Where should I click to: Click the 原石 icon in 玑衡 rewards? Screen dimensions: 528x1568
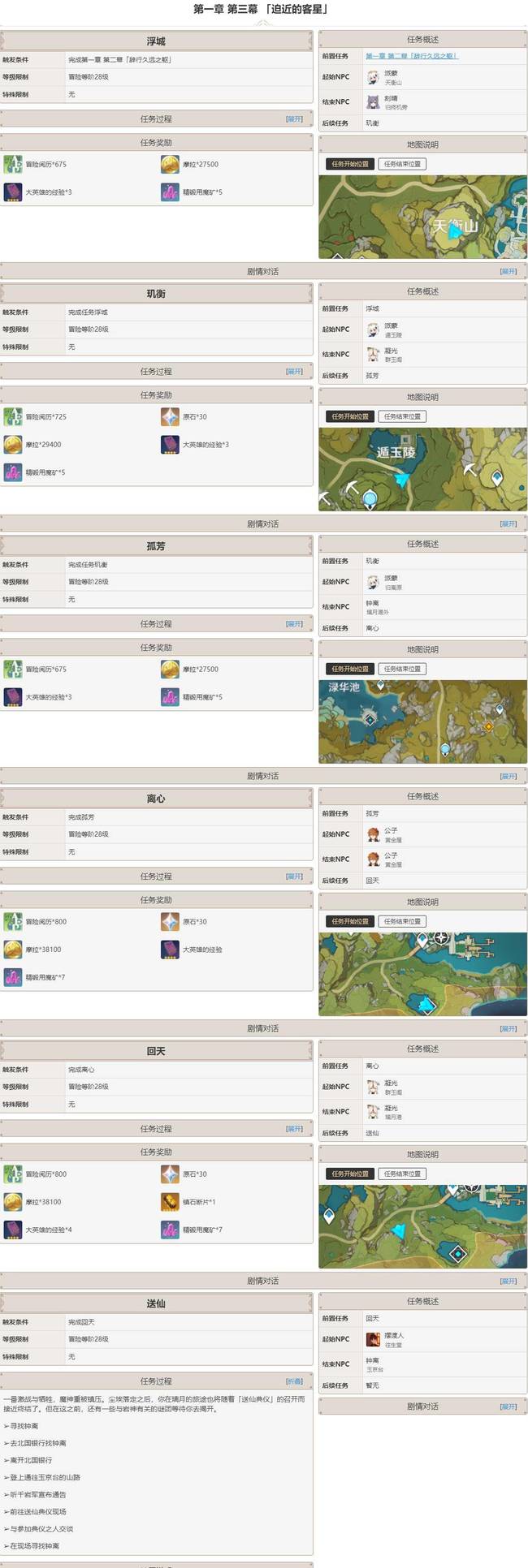pos(170,417)
